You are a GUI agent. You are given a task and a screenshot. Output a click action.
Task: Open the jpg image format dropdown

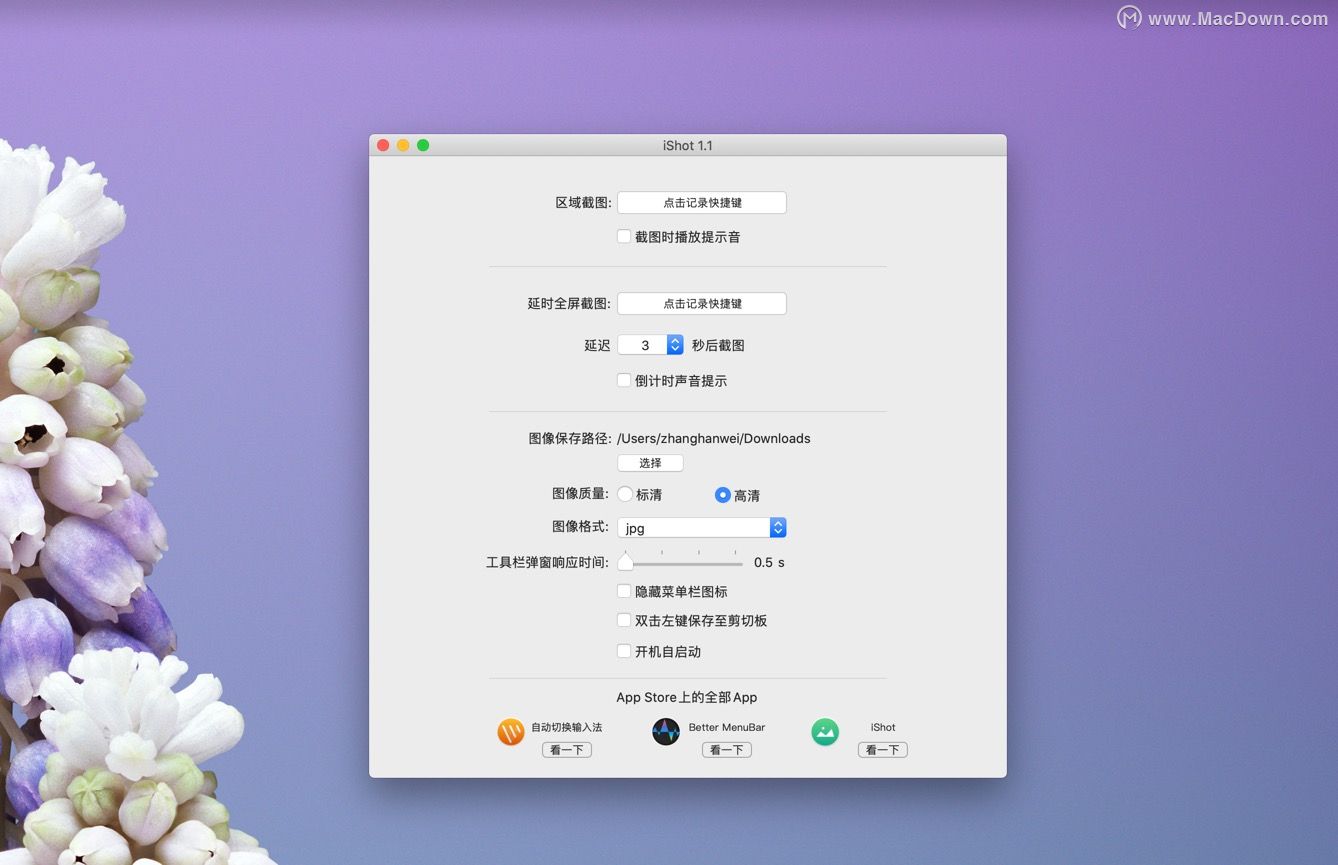(776, 527)
